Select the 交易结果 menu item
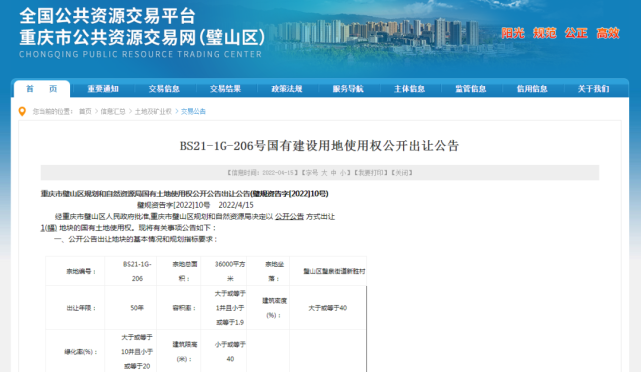 pyautogui.click(x=226, y=89)
